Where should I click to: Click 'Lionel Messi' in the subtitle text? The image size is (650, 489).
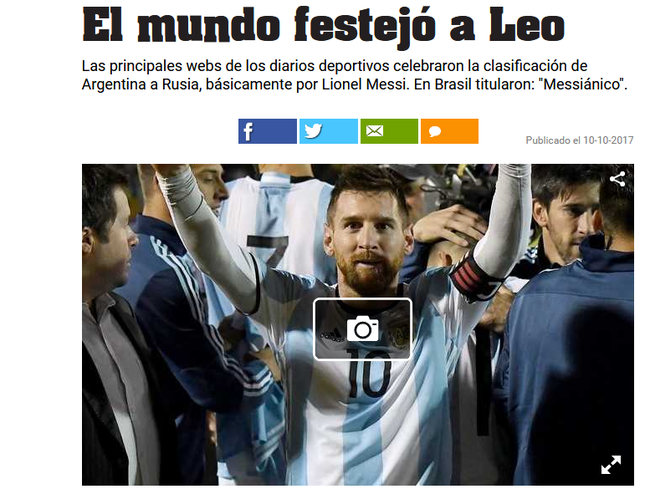[365, 85]
